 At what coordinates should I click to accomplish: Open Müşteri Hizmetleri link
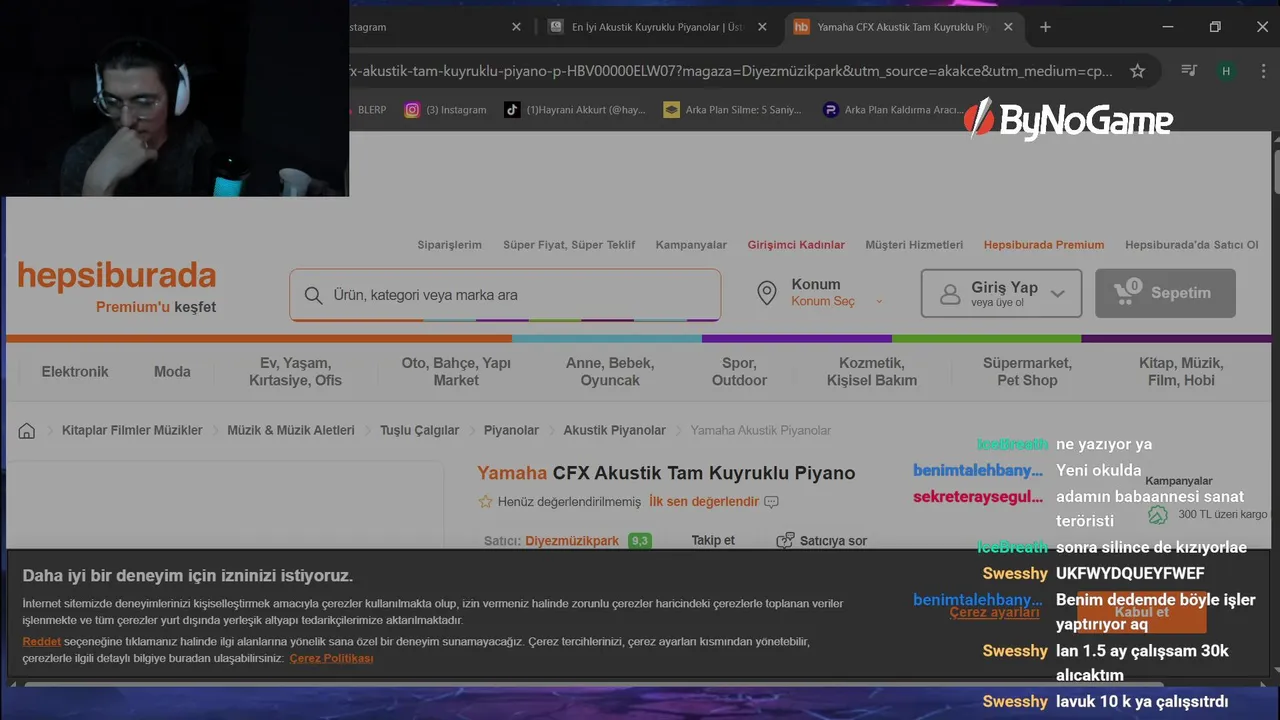click(x=914, y=245)
